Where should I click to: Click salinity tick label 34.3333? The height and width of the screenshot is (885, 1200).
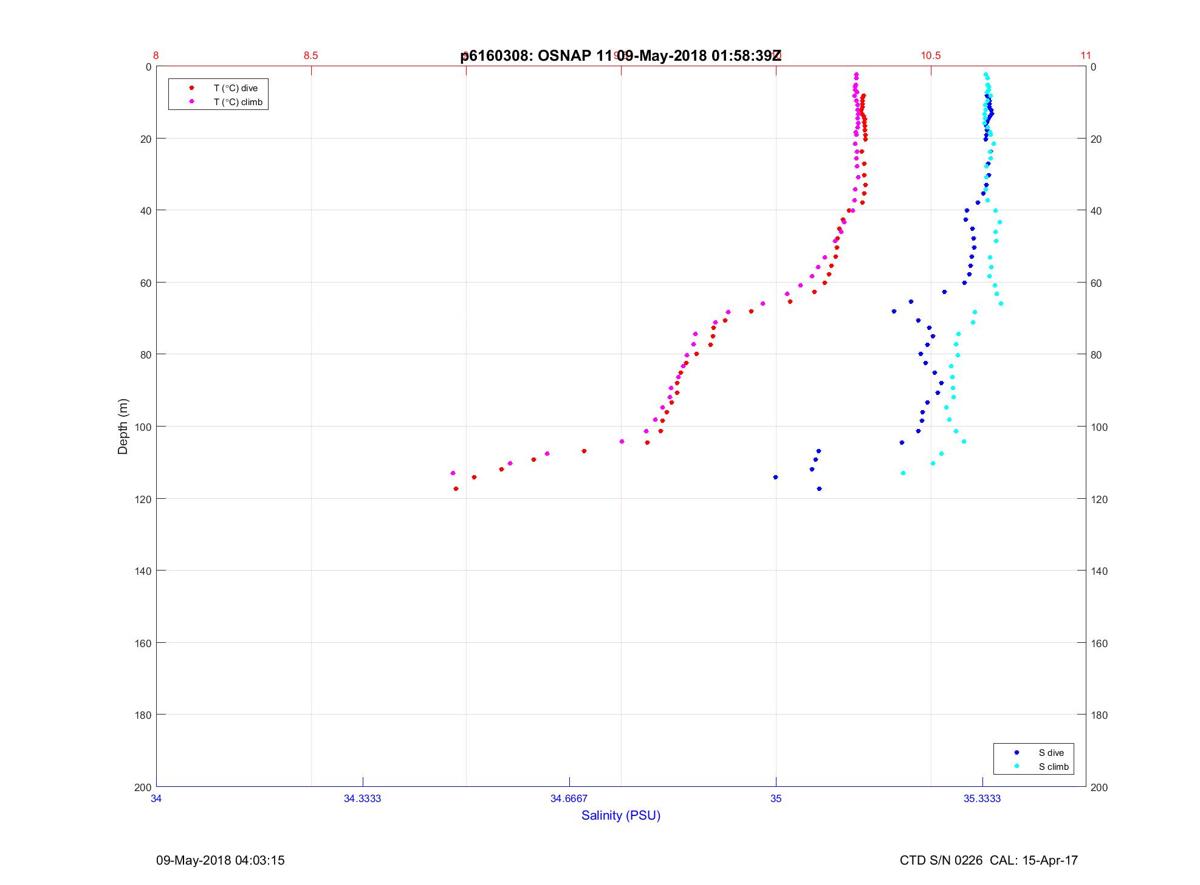tap(363, 798)
